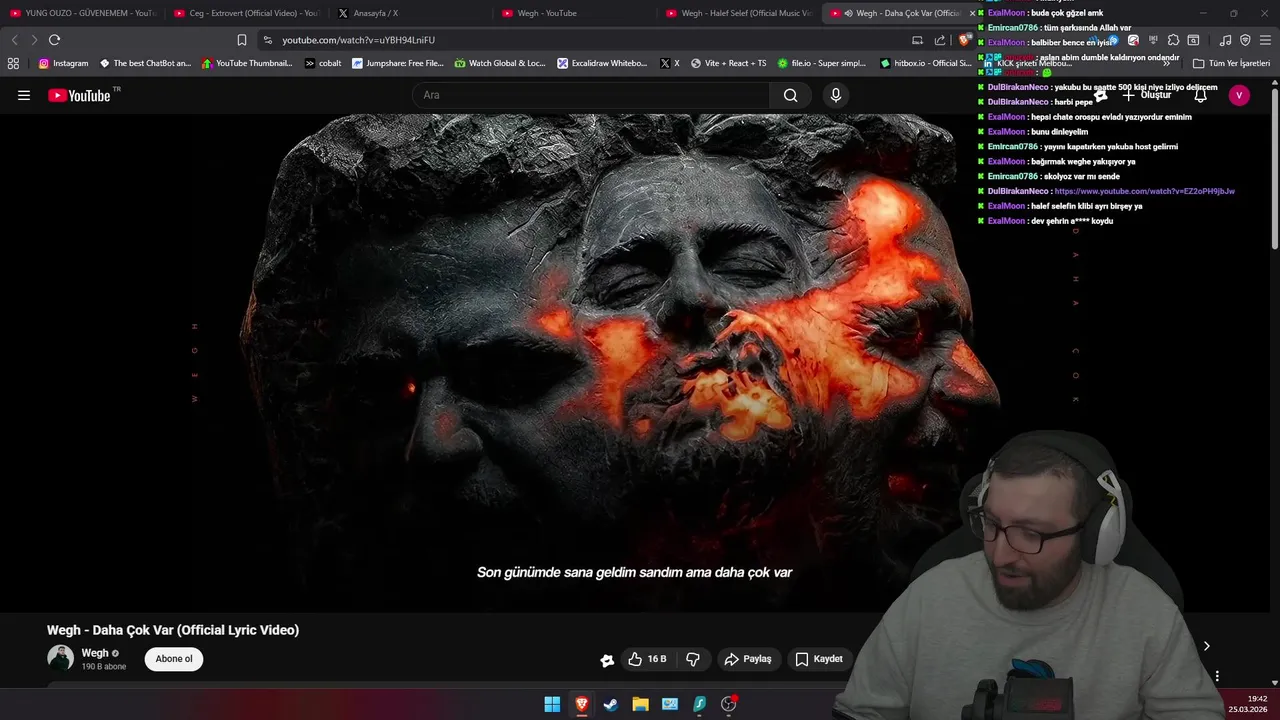Open 'file.io - Super simpl...' bookmark
Image resolution: width=1280 pixels, height=720 pixels.
(822, 63)
